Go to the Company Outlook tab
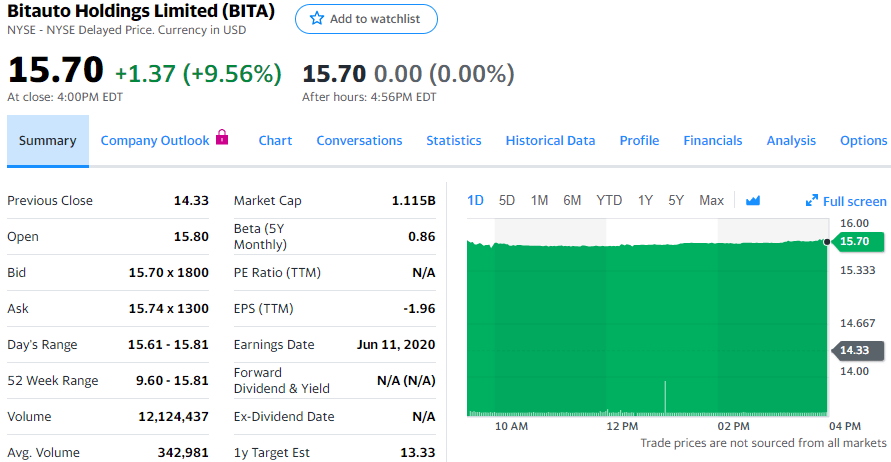 point(155,141)
